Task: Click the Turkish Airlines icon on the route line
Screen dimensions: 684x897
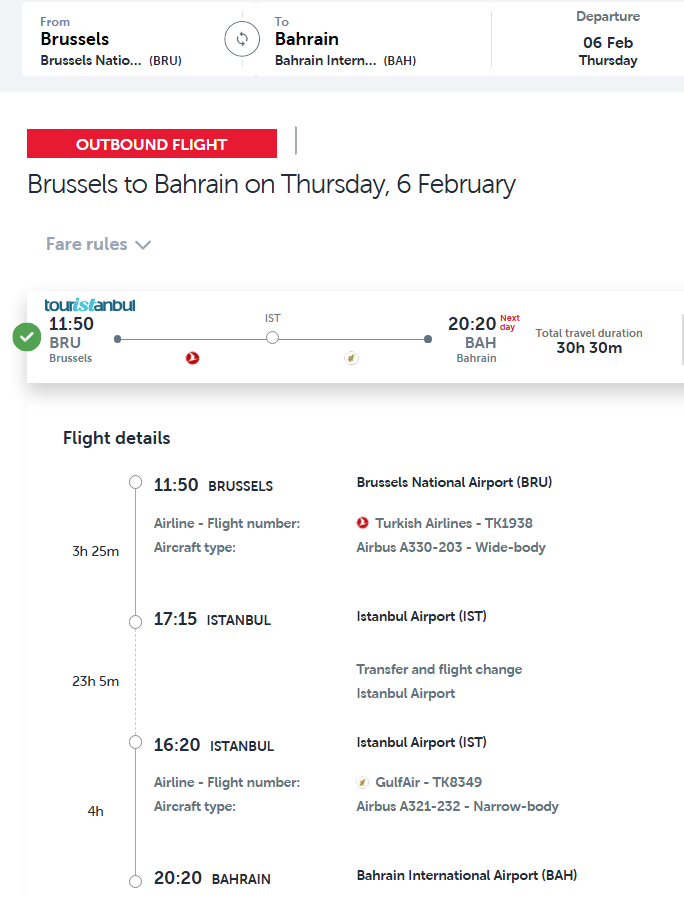Action: [x=193, y=358]
